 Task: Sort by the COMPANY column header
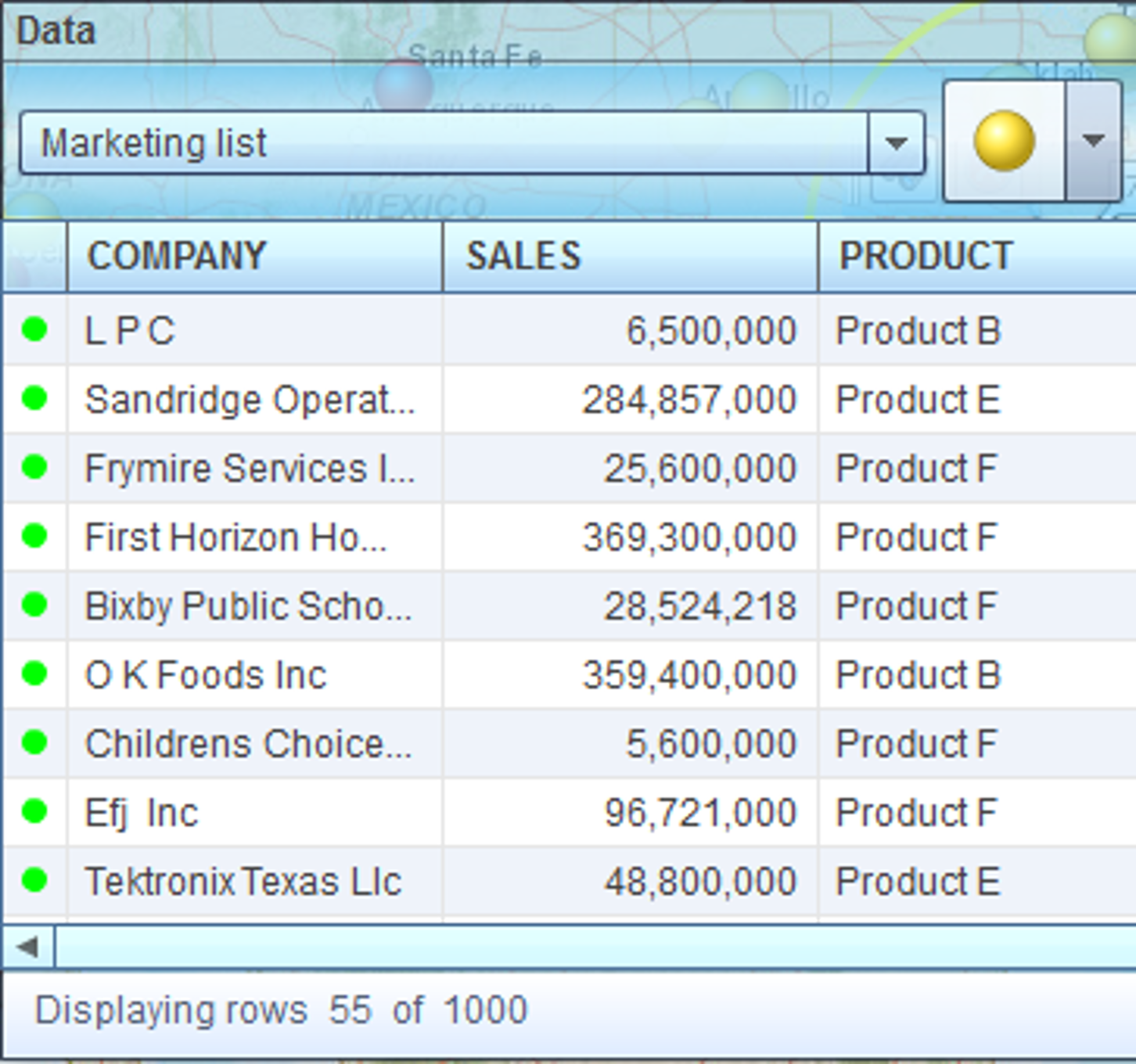point(255,257)
